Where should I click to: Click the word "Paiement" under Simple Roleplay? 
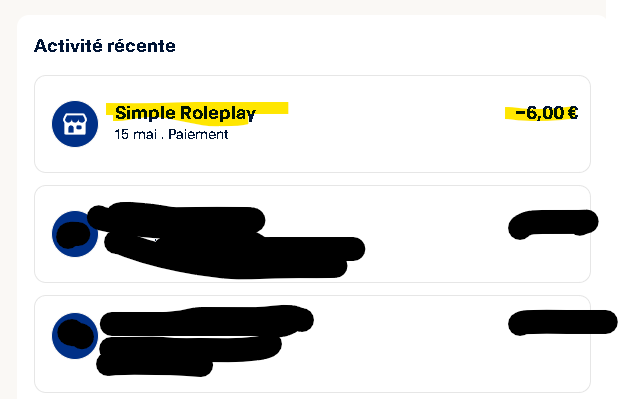click(x=198, y=134)
